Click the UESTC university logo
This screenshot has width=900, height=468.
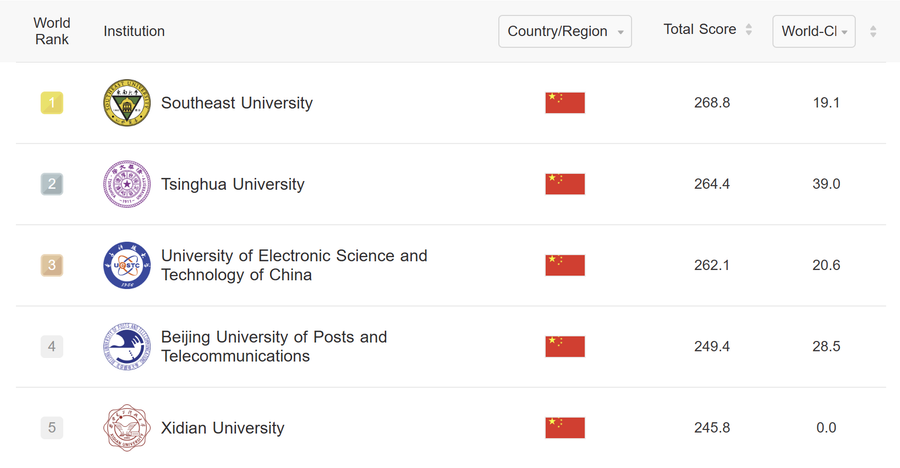[126, 265]
